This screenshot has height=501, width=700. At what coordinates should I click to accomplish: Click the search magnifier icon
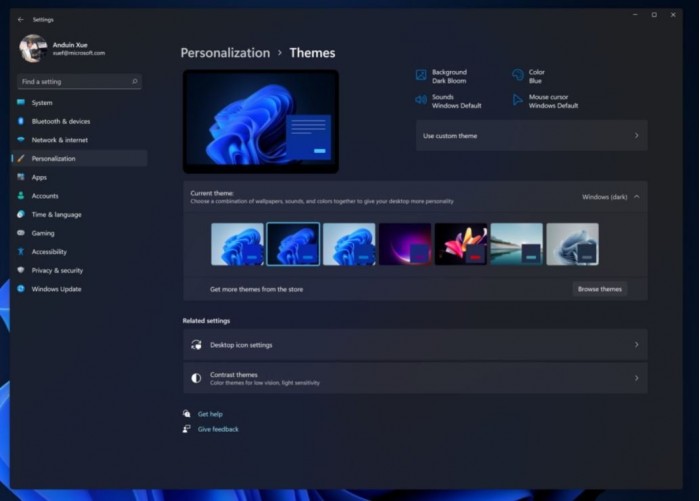point(135,81)
